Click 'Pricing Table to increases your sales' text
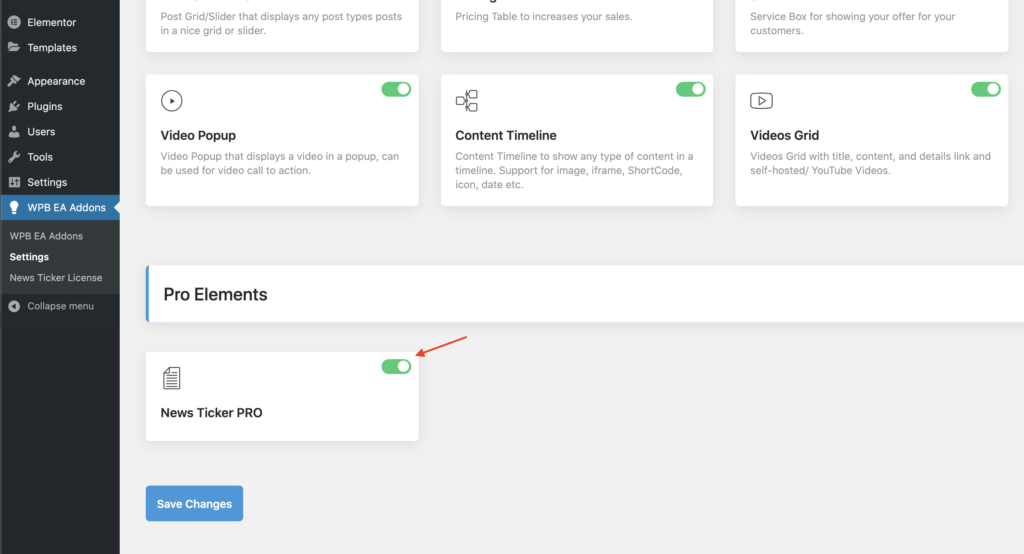Viewport: 1024px width, 554px height. coord(544,16)
